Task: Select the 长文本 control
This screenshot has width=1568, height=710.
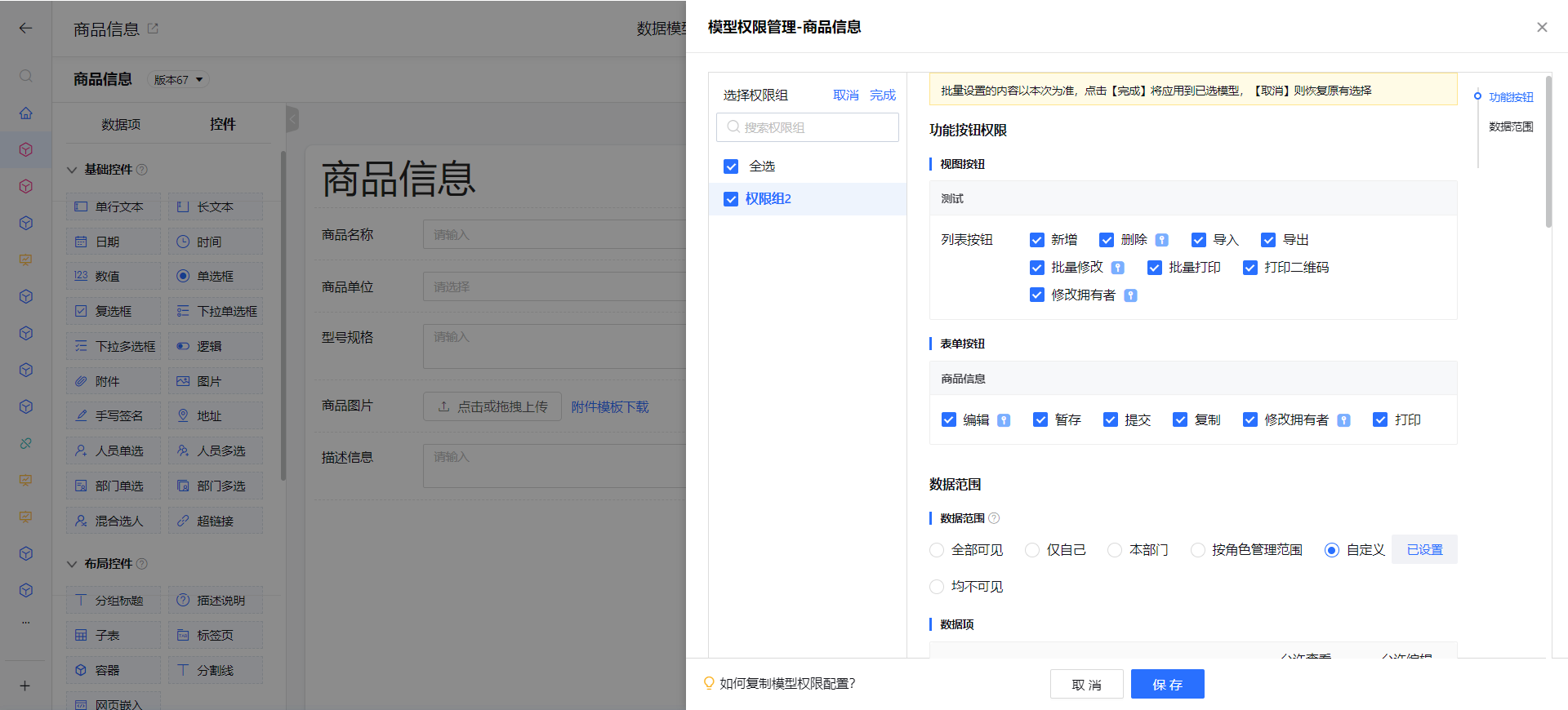Action: tap(216, 207)
